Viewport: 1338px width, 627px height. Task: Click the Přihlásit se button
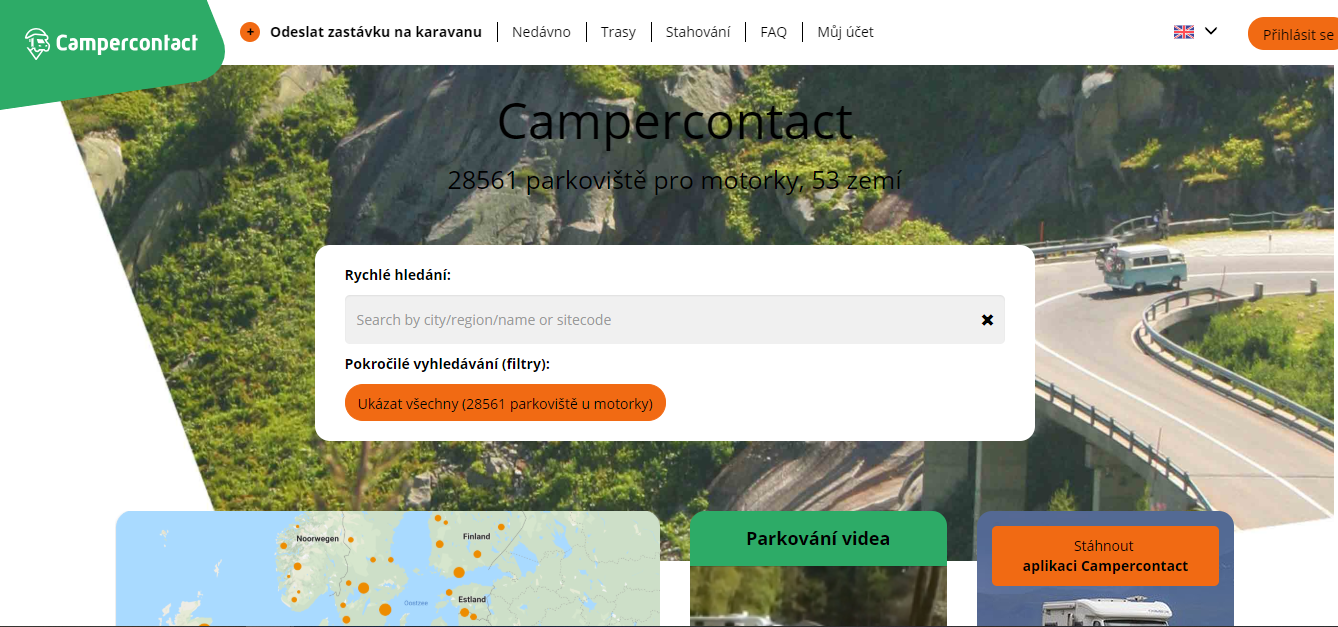[x=1293, y=34]
